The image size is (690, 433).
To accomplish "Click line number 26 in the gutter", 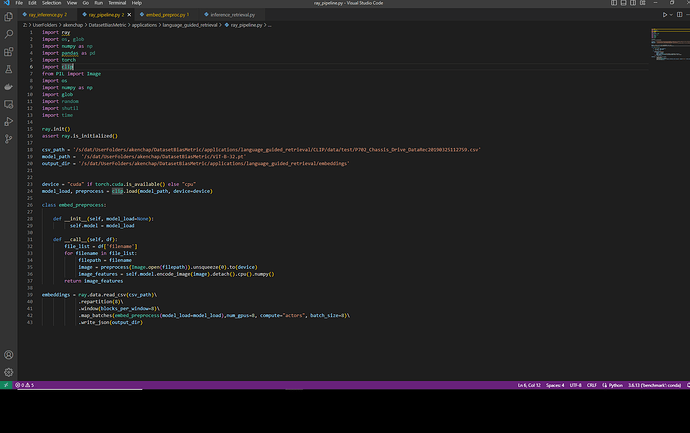I will point(30,205).
